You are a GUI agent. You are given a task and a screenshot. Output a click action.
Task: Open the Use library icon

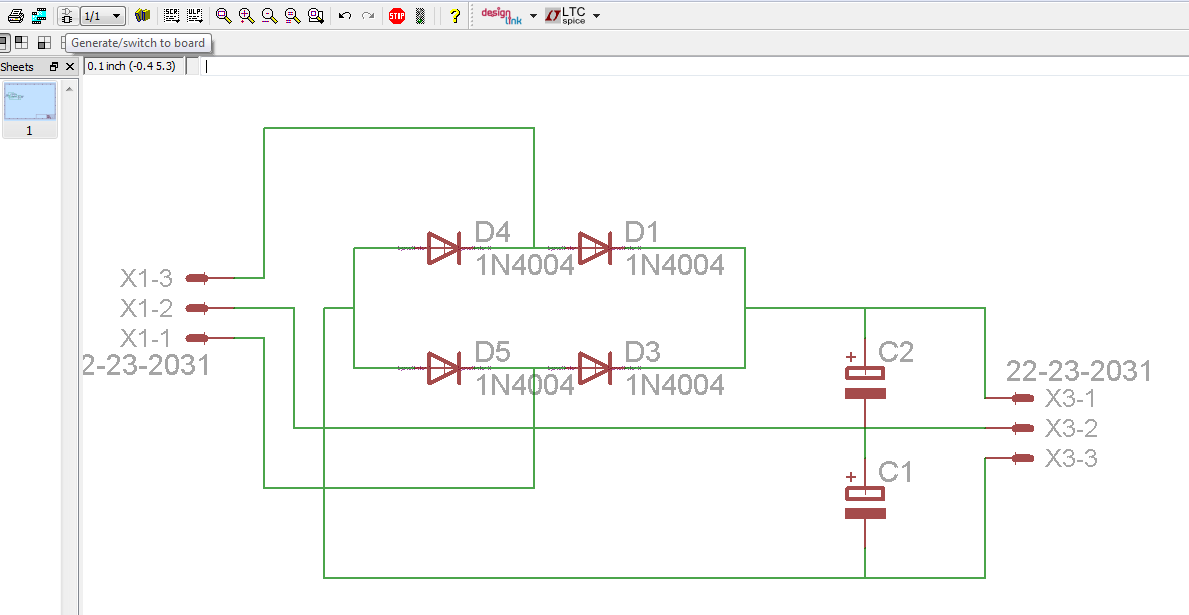point(141,15)
